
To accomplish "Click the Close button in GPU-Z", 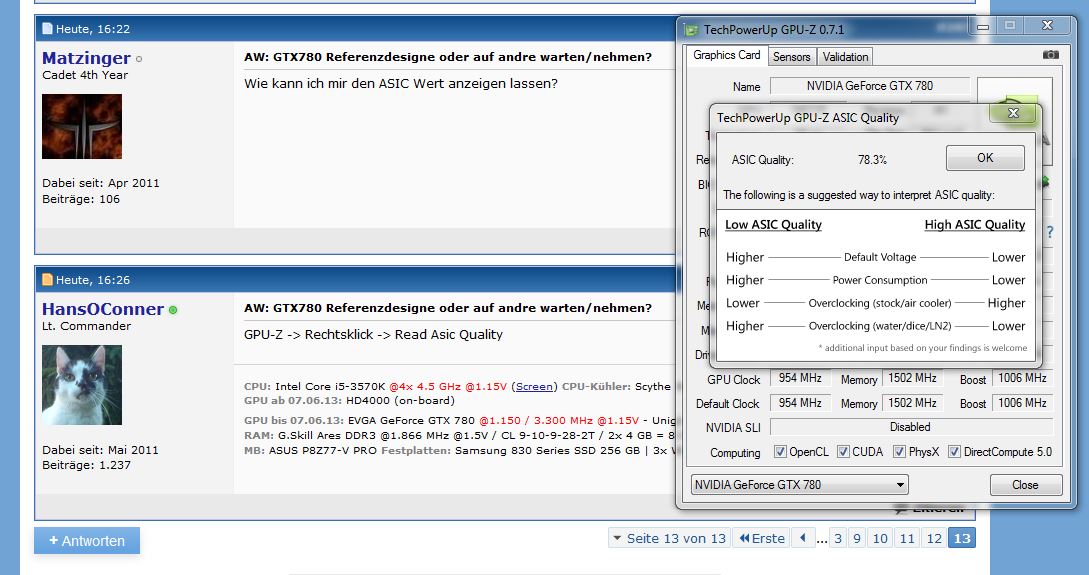I will (x=1026, y=485).
